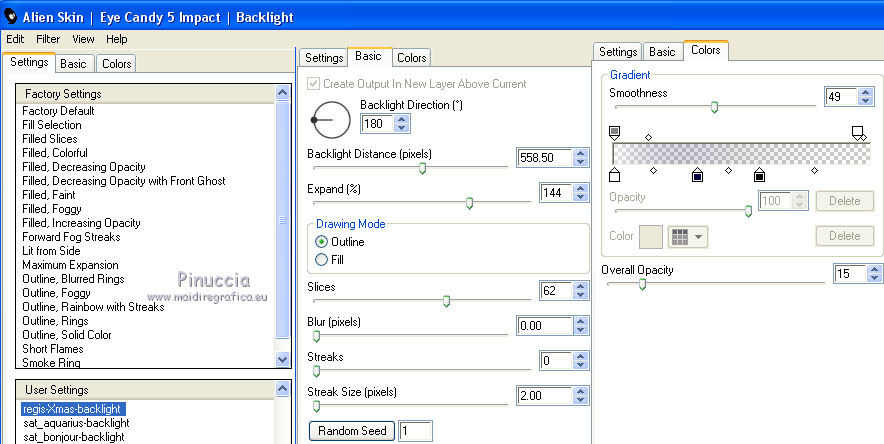The width and height of the screenshot is (884, 444).
Task: Increase the Smoothness value
Action: pos(865,92)
